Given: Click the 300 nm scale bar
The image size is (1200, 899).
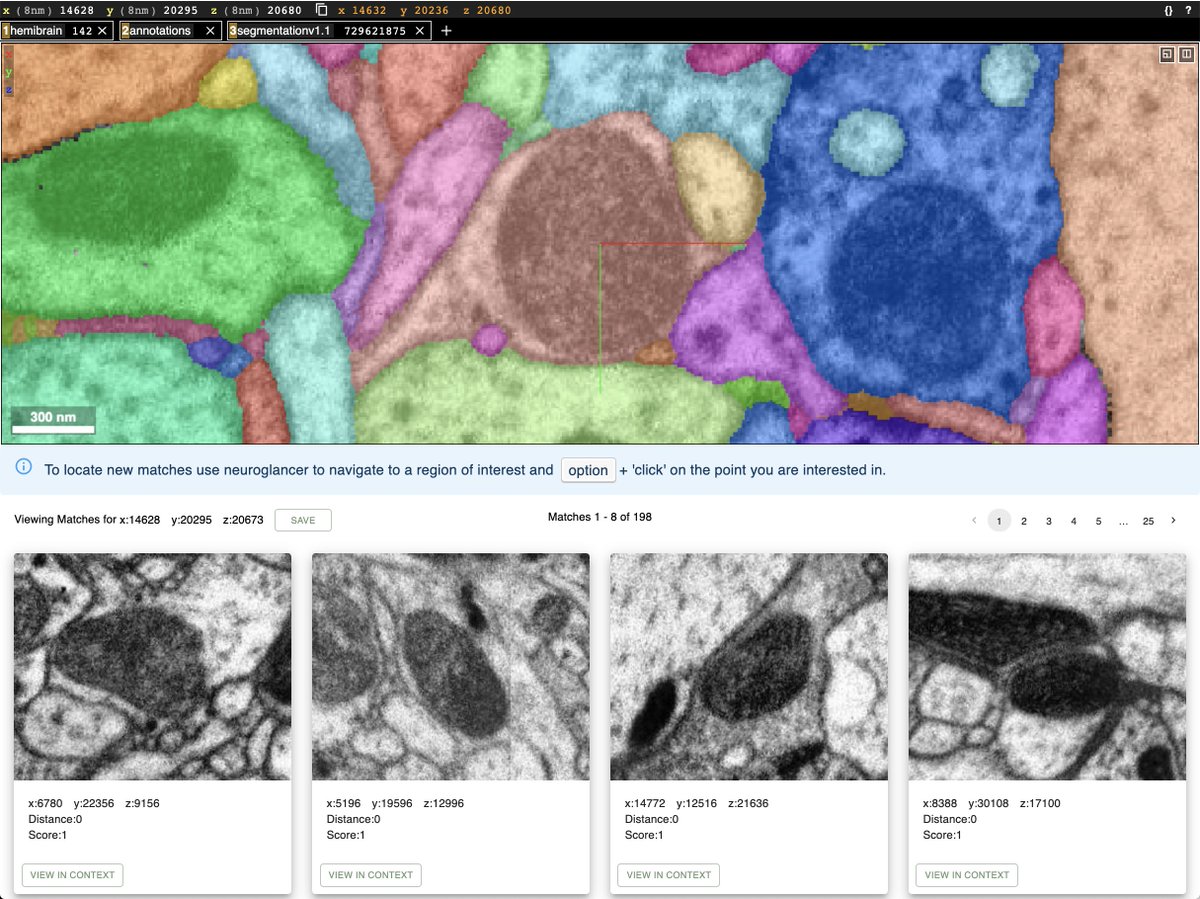Looking at the screenshot, I should pos(54,419).
